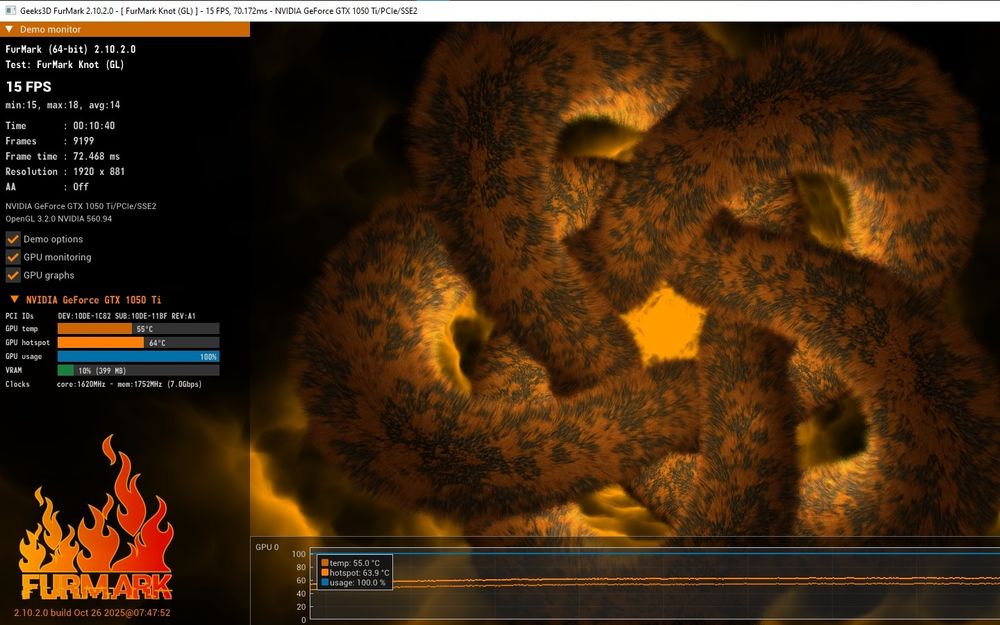The width and height of the screenshot is (1000, 625).
Task: Click the window title bar text
Action: [219, 11]
